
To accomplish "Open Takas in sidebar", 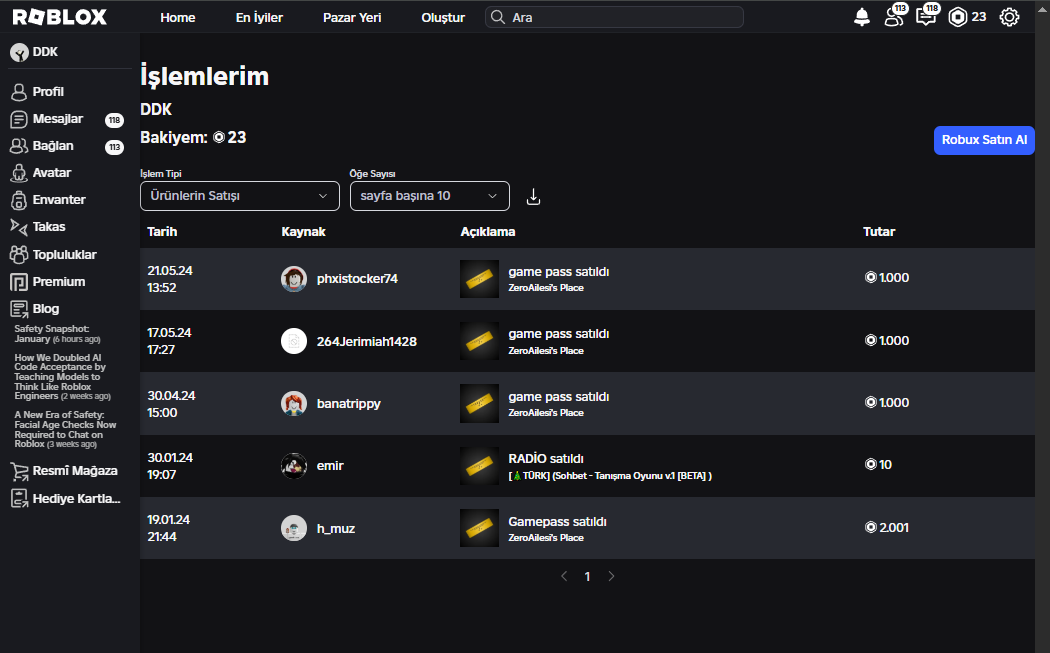I will [49, 227].
